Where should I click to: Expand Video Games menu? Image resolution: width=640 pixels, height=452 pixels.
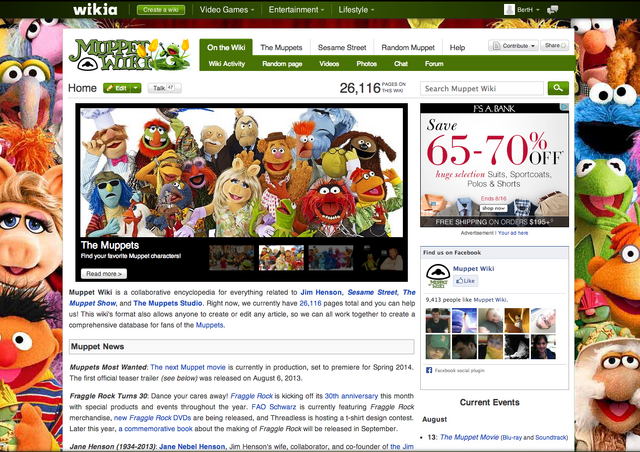pos(227,9)
